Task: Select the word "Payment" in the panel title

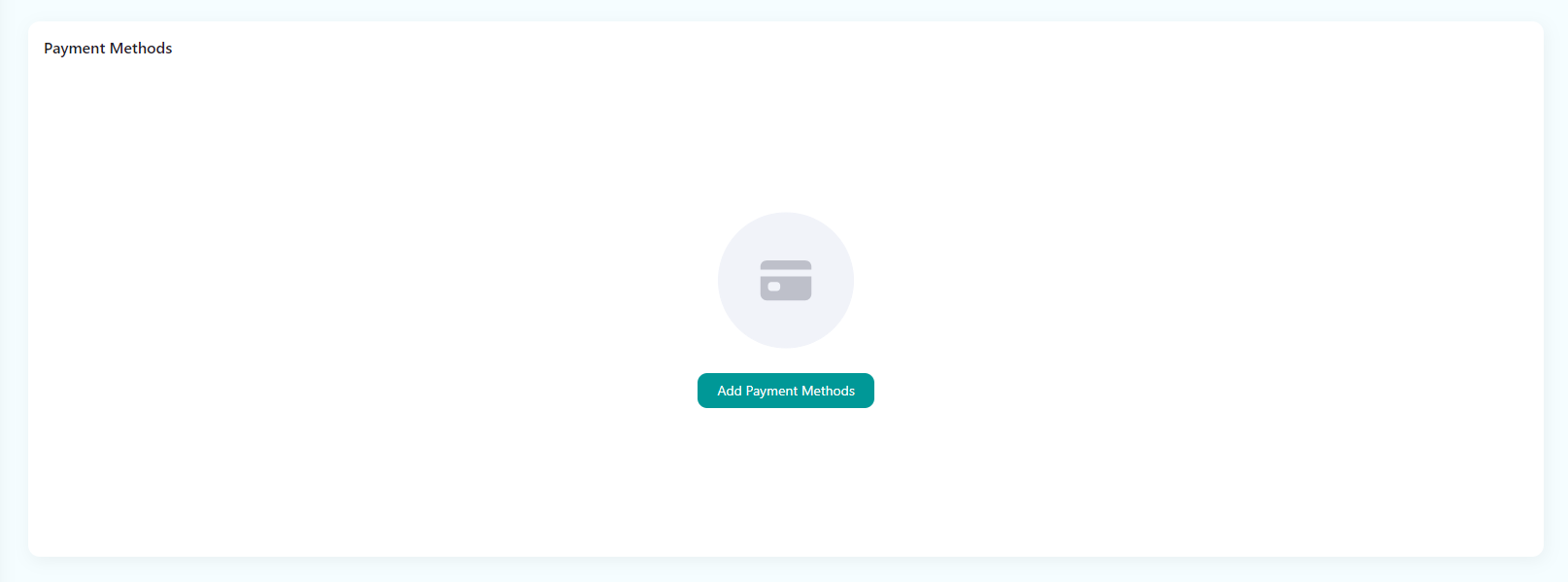Action: (75, 49)
